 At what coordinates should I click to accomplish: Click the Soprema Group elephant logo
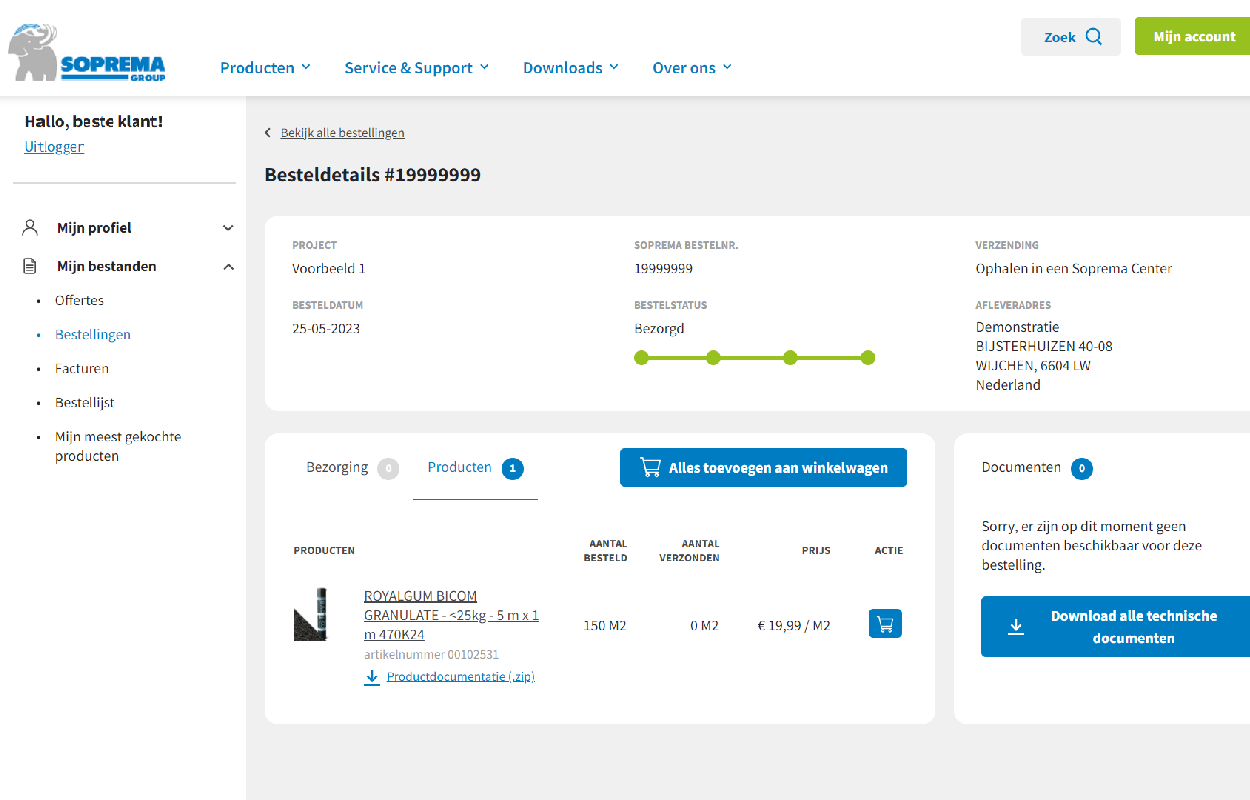tap(86, 53)
